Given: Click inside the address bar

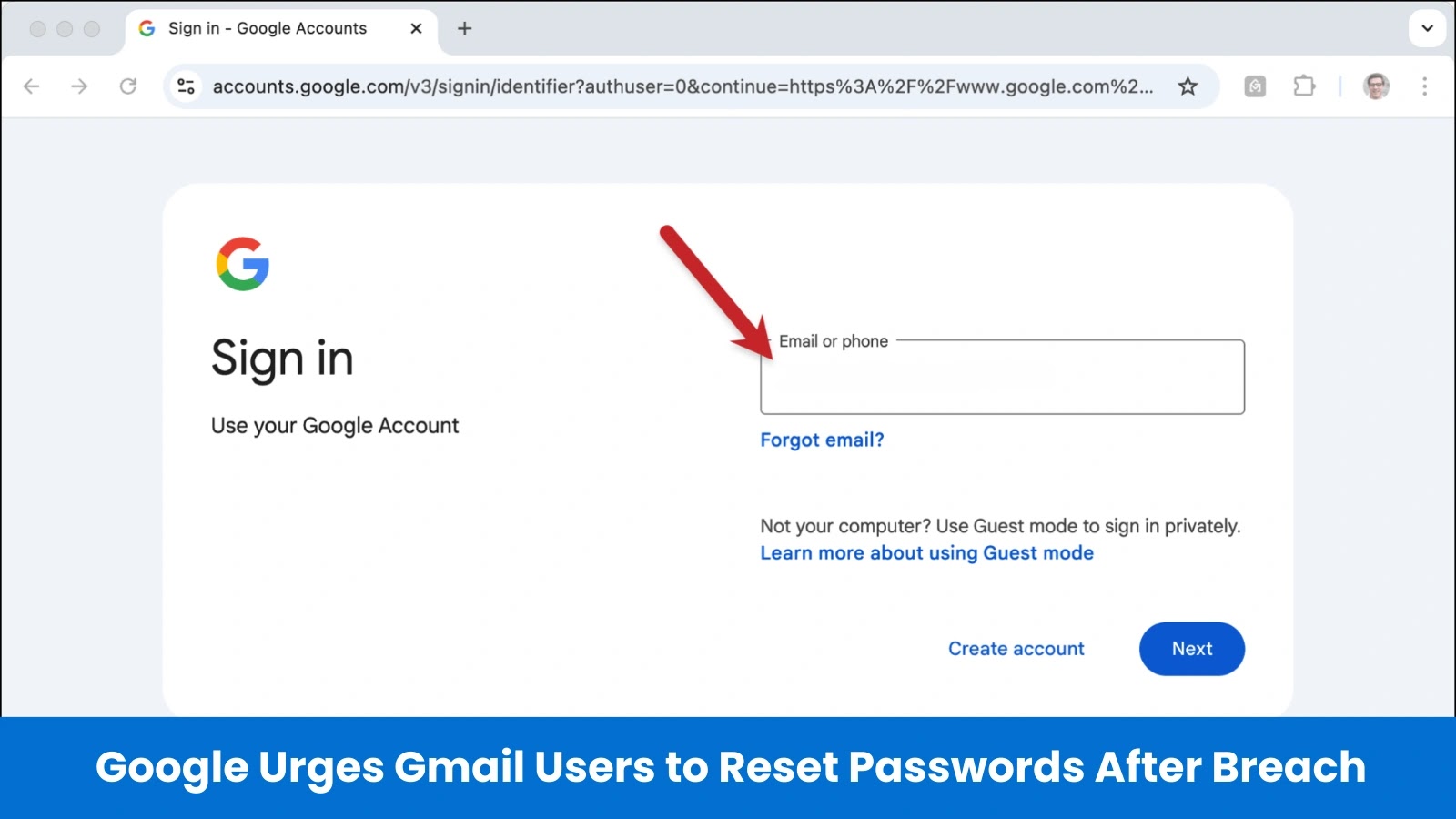Looking at the screenshot, I should [x=637, y=86].
